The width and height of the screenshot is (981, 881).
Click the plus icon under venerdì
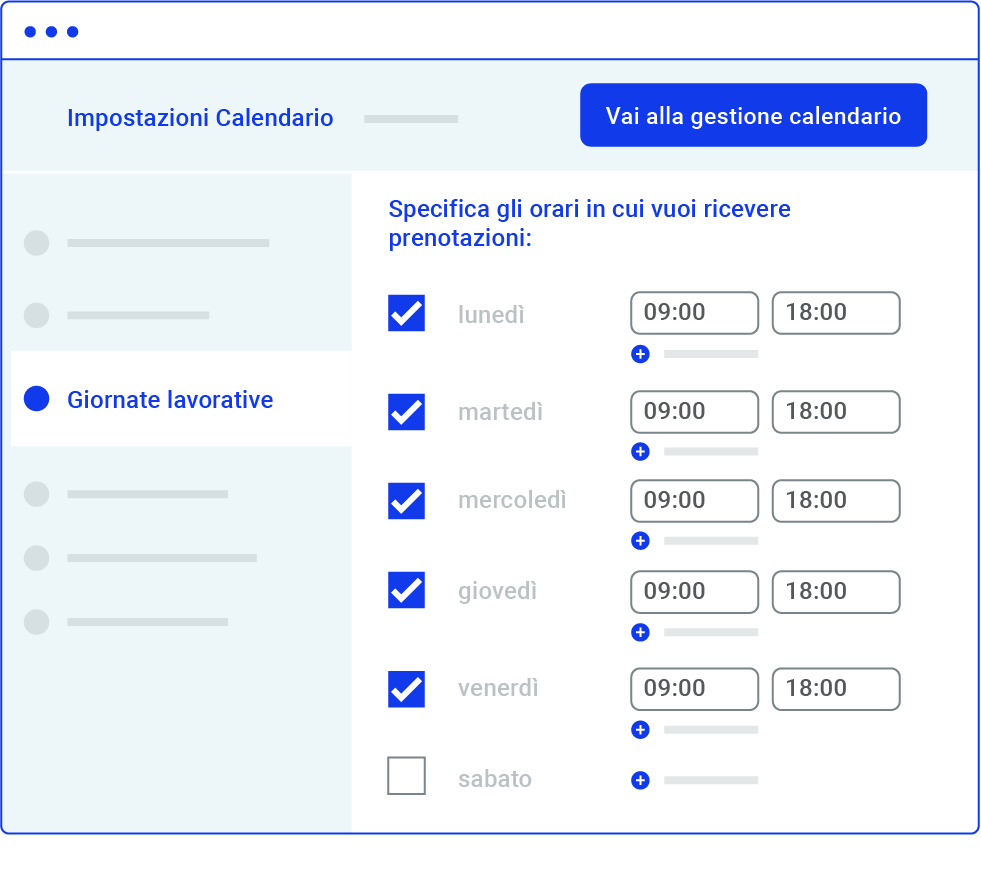click(x=640, y=730)
